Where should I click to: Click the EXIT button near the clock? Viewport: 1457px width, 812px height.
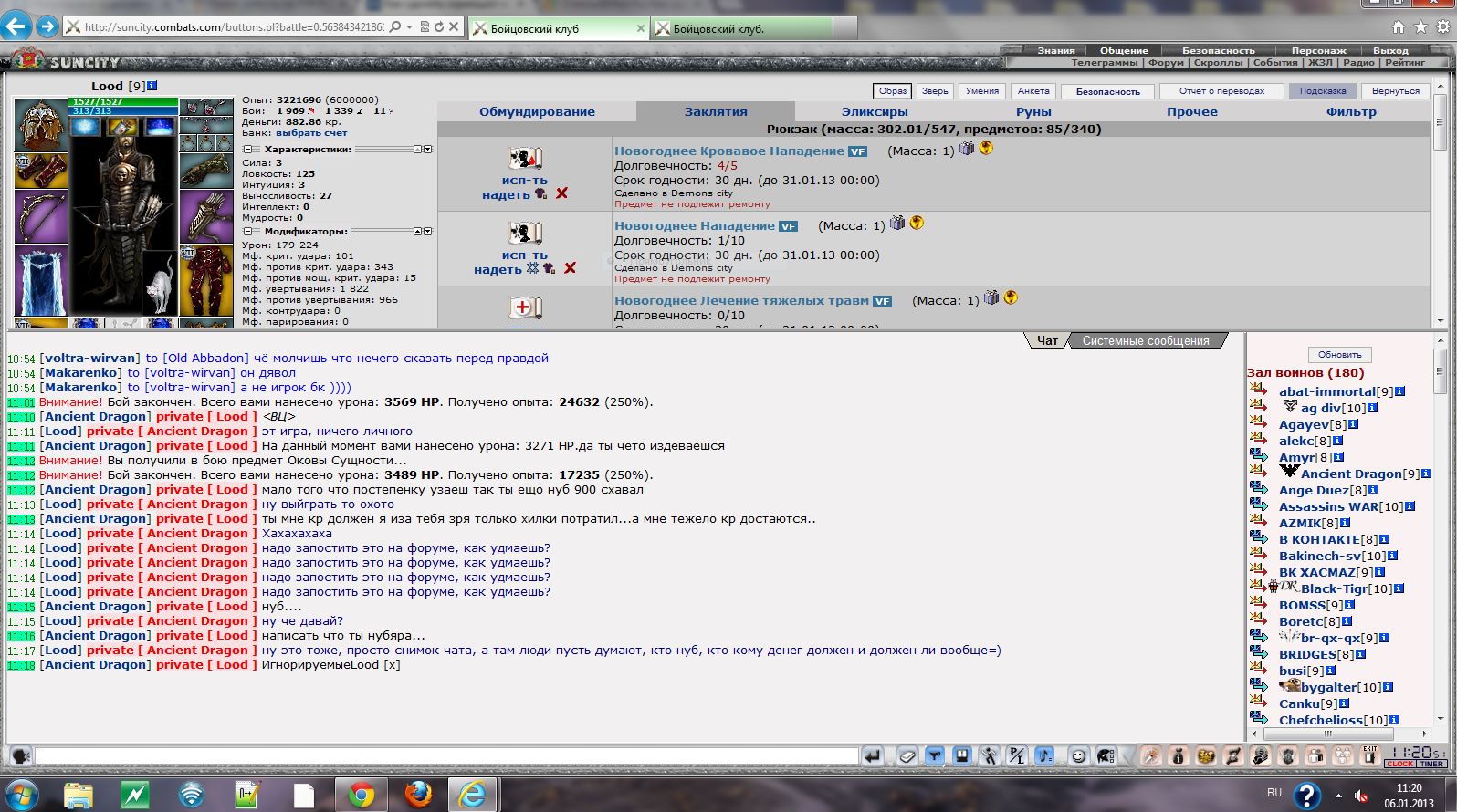coord(1369,755)
